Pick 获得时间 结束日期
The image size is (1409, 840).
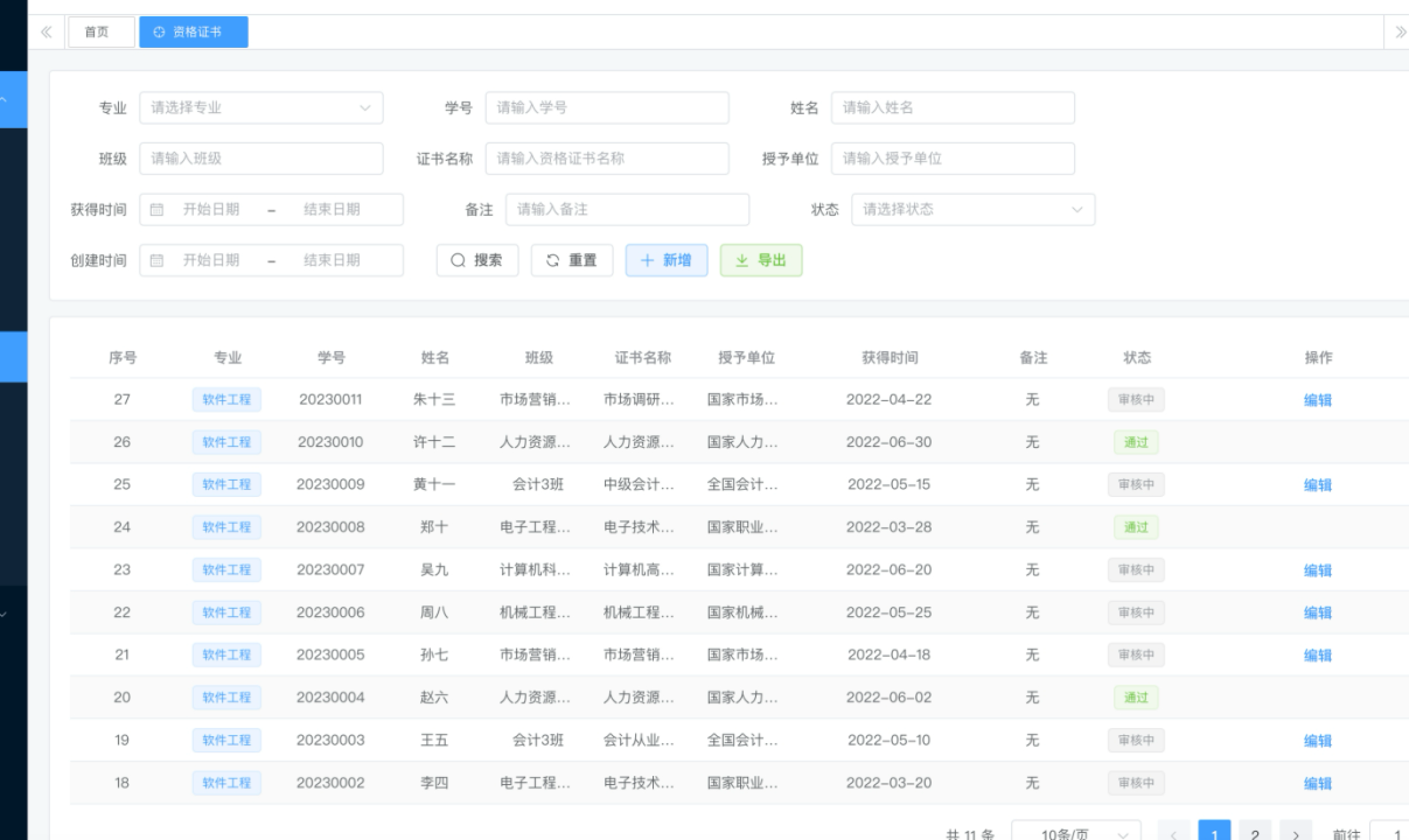(x=332, y=209)
